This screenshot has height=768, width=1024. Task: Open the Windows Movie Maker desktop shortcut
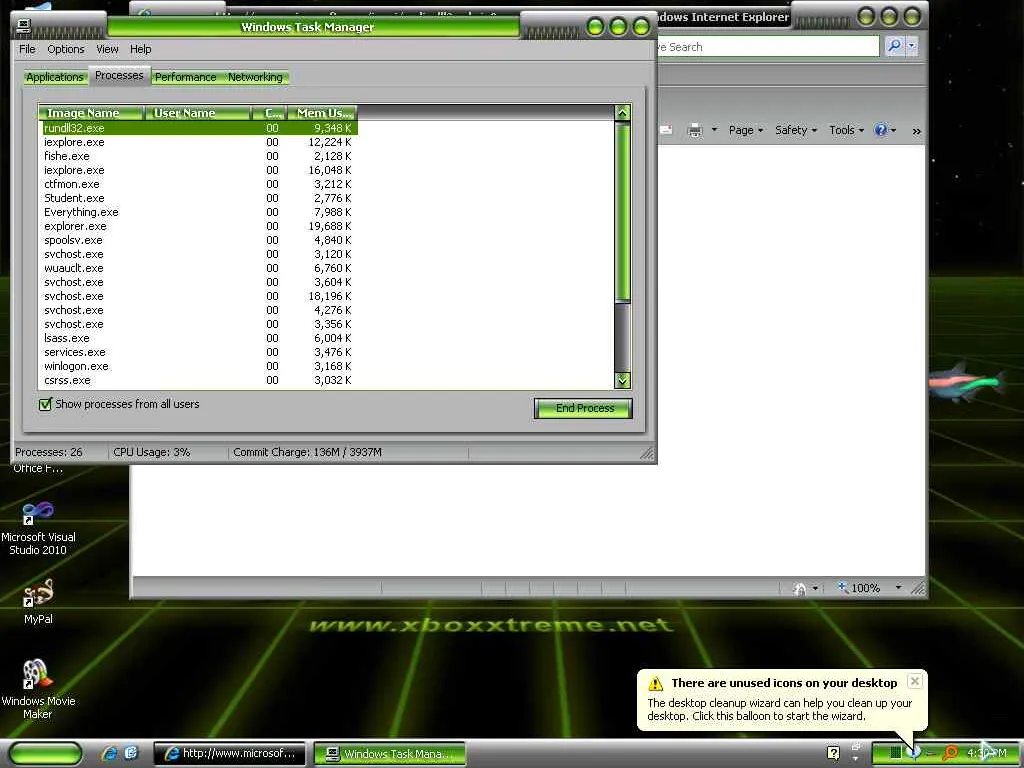coord(38,689)
